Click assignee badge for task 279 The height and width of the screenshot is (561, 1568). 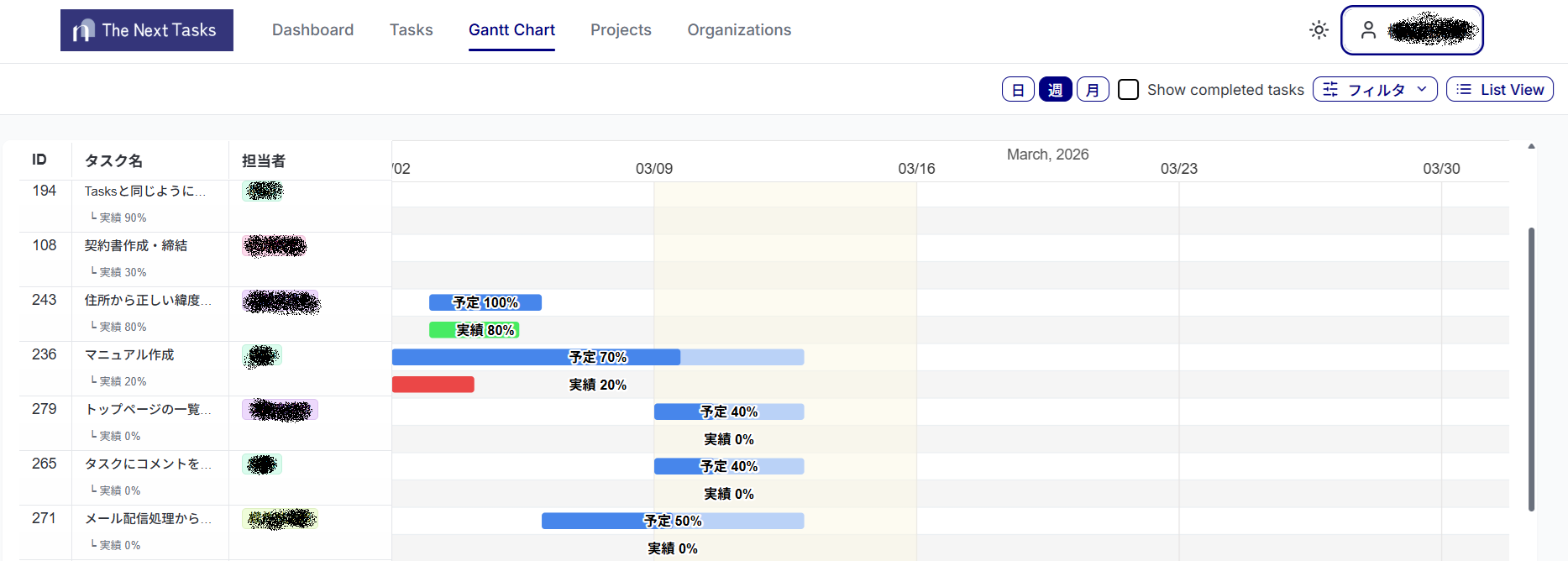pyautogui.click(x=281, y=410)
